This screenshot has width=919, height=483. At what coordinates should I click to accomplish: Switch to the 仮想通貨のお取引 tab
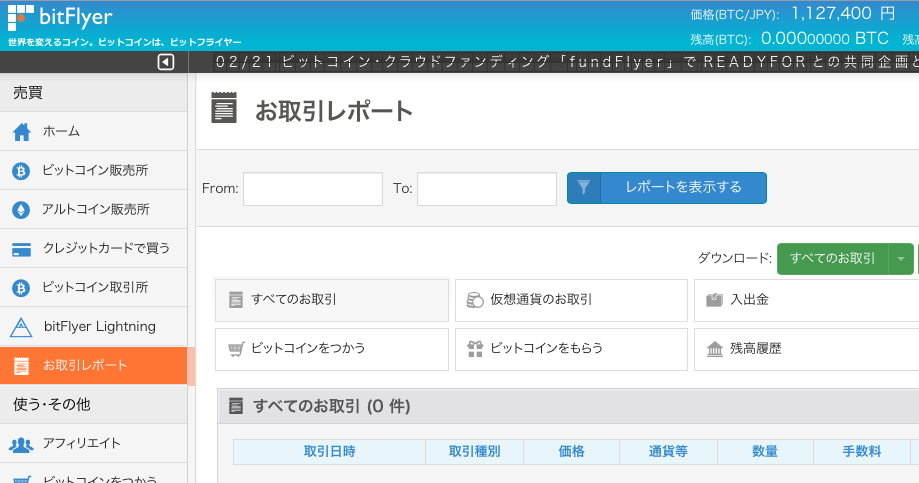571,300
